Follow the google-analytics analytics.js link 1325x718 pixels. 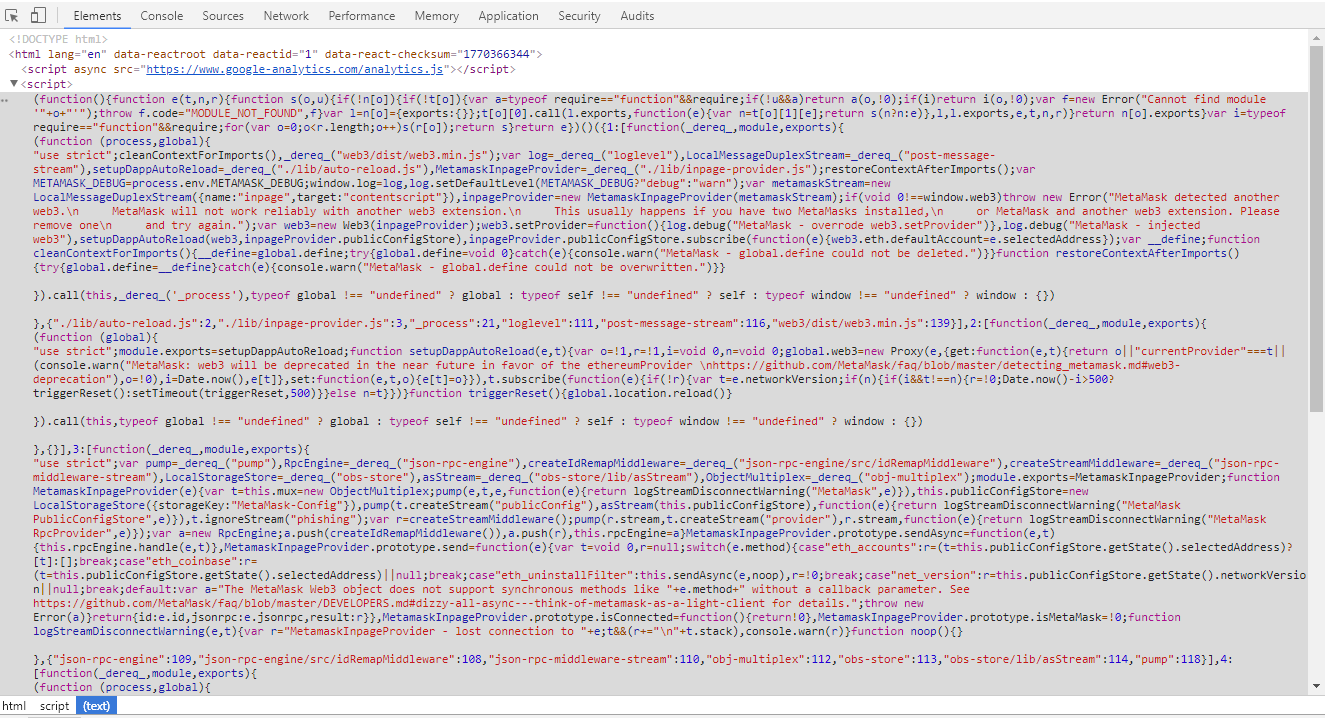pyautogui.click(x=294, y=69)
